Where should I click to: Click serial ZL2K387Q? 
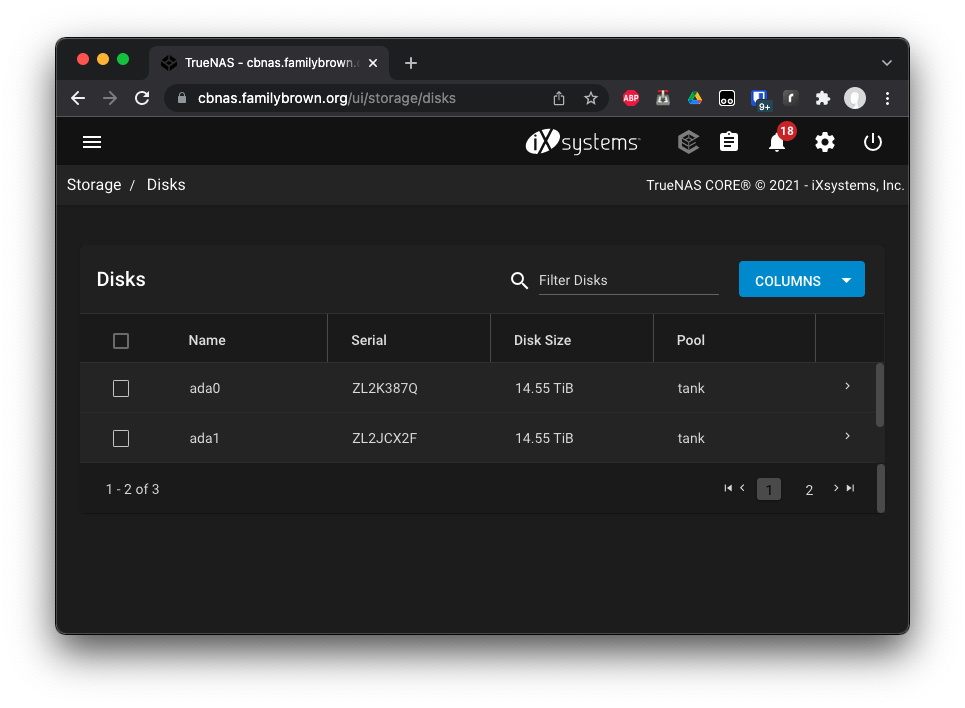(385, 388)
